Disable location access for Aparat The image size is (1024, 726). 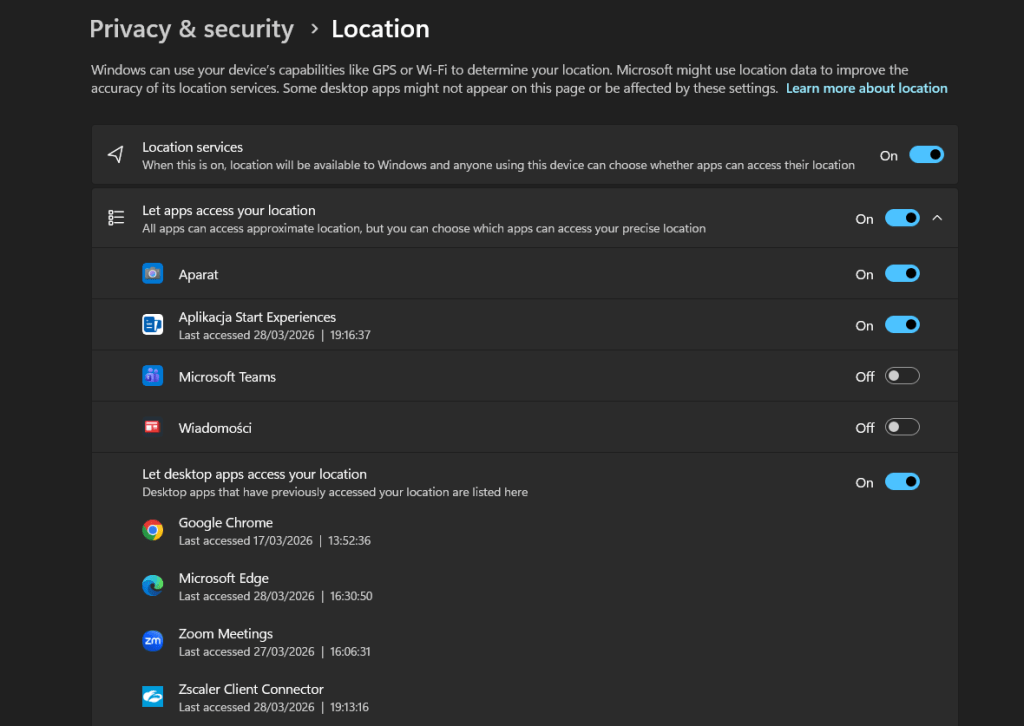tap(902, 274)
